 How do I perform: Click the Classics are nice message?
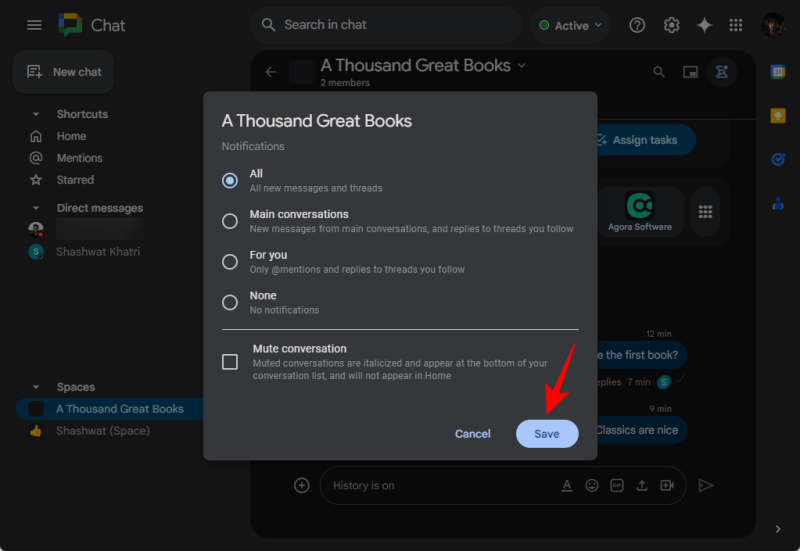click(x=641, y=430)
